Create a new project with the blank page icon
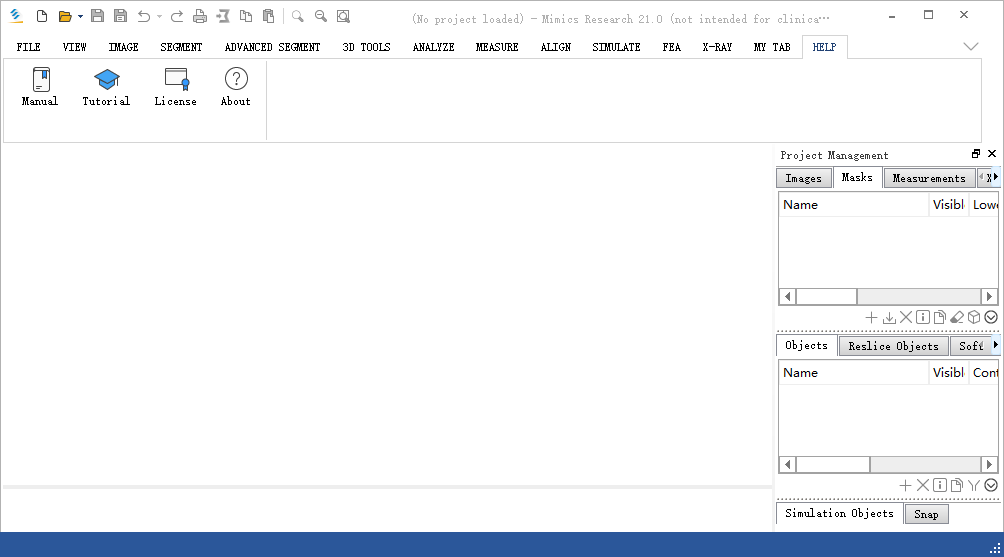Image resolution: width=1004 pixels, height=557 pixels. 42,16
